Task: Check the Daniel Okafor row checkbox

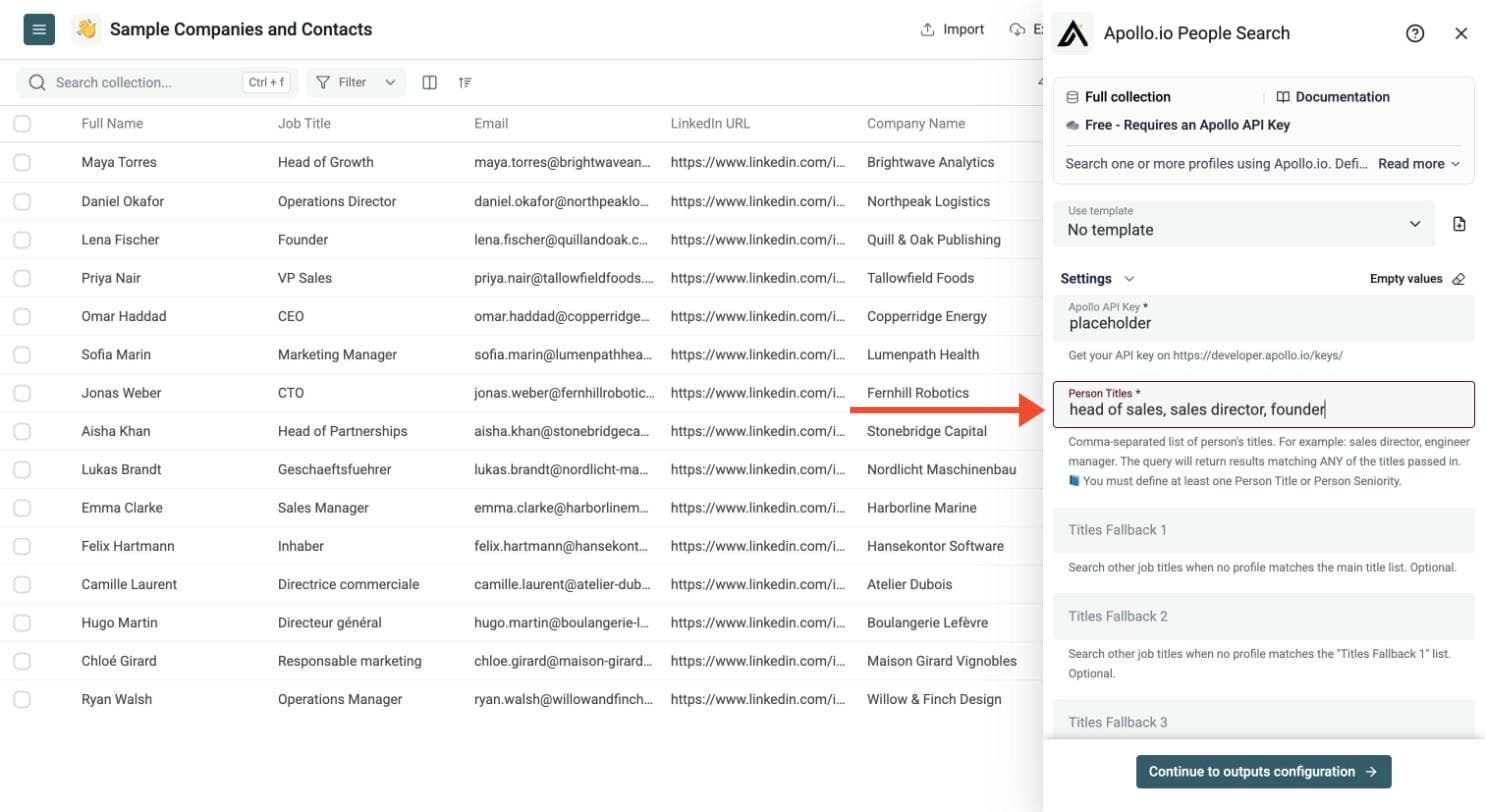Action: 22,201
